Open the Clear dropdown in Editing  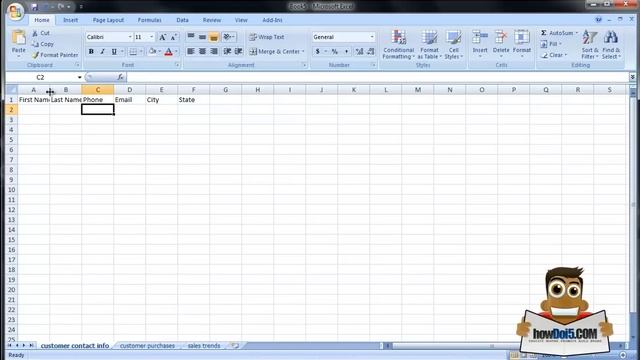[x=554, y=55]
